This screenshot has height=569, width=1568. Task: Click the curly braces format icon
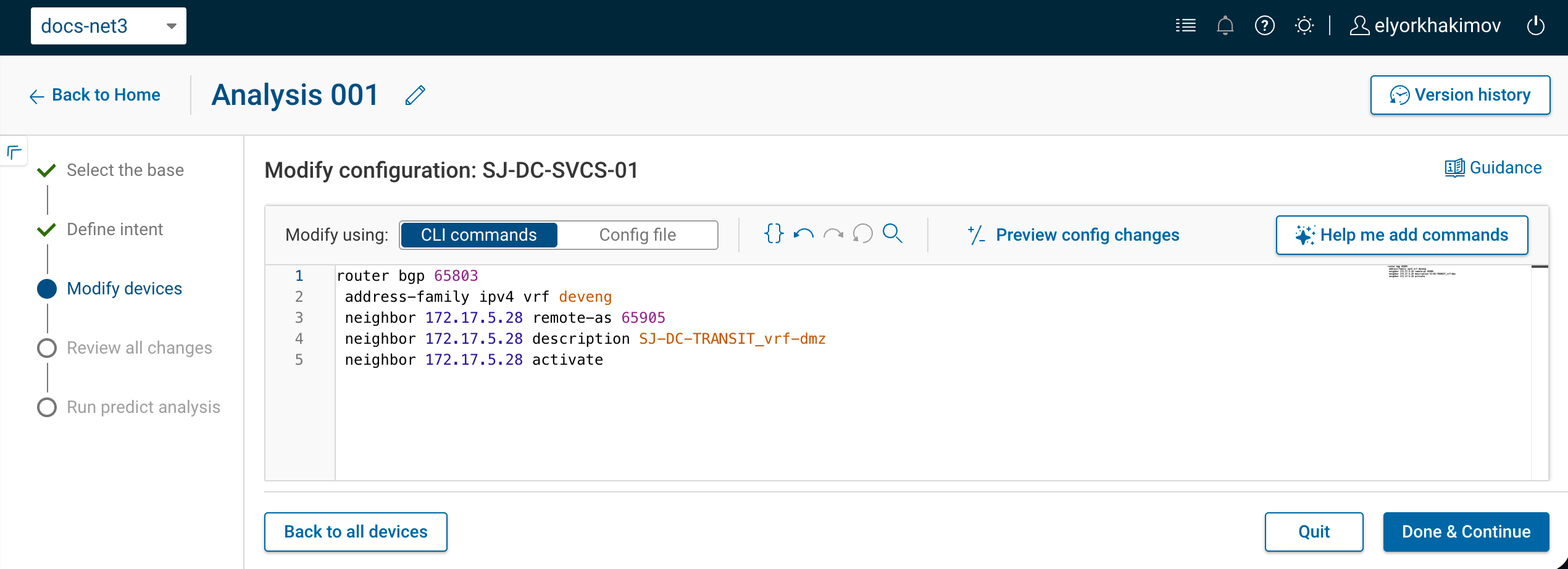774,234
